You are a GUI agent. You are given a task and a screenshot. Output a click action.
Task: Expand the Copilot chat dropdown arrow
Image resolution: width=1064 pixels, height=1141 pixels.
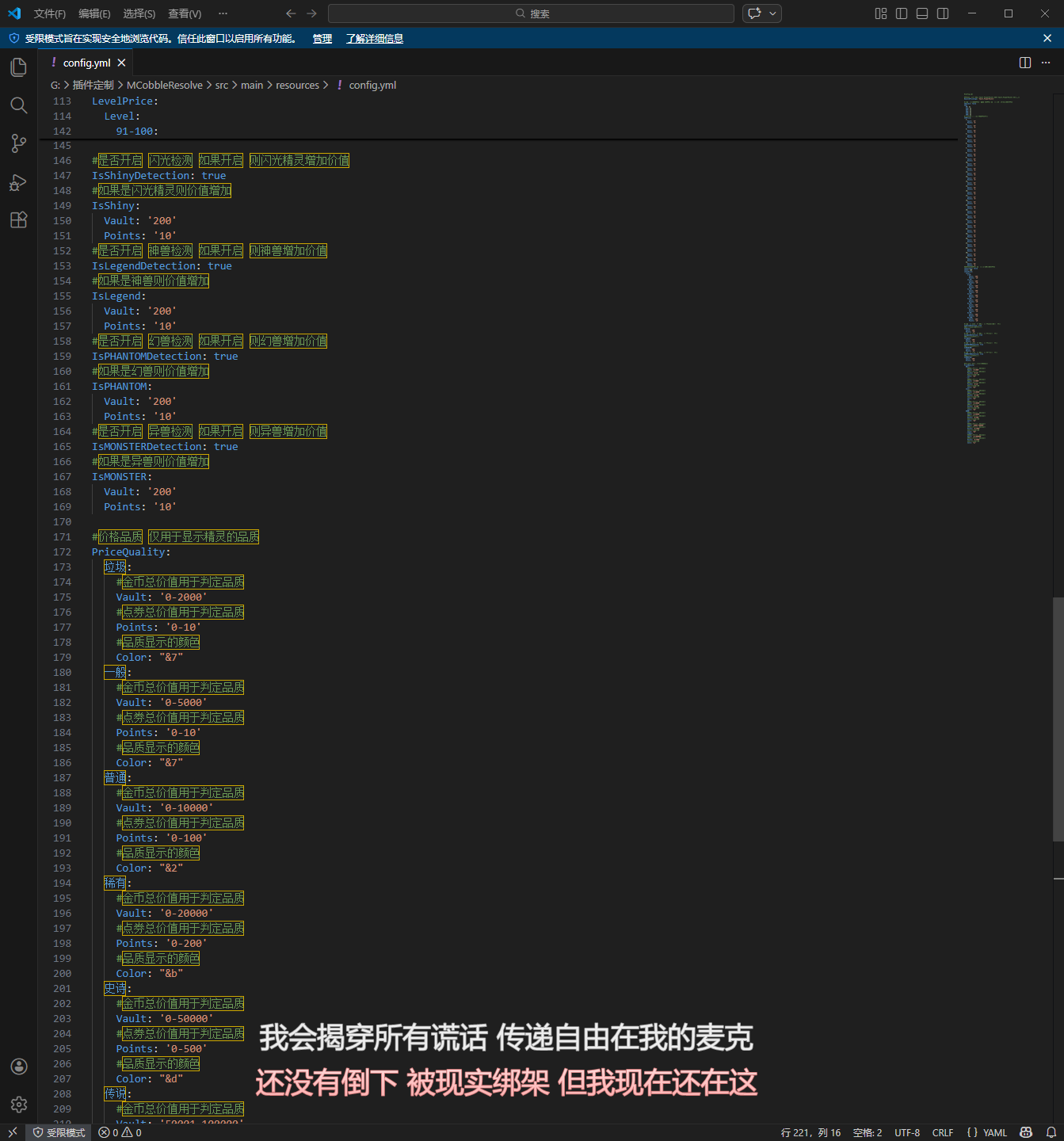772,13
